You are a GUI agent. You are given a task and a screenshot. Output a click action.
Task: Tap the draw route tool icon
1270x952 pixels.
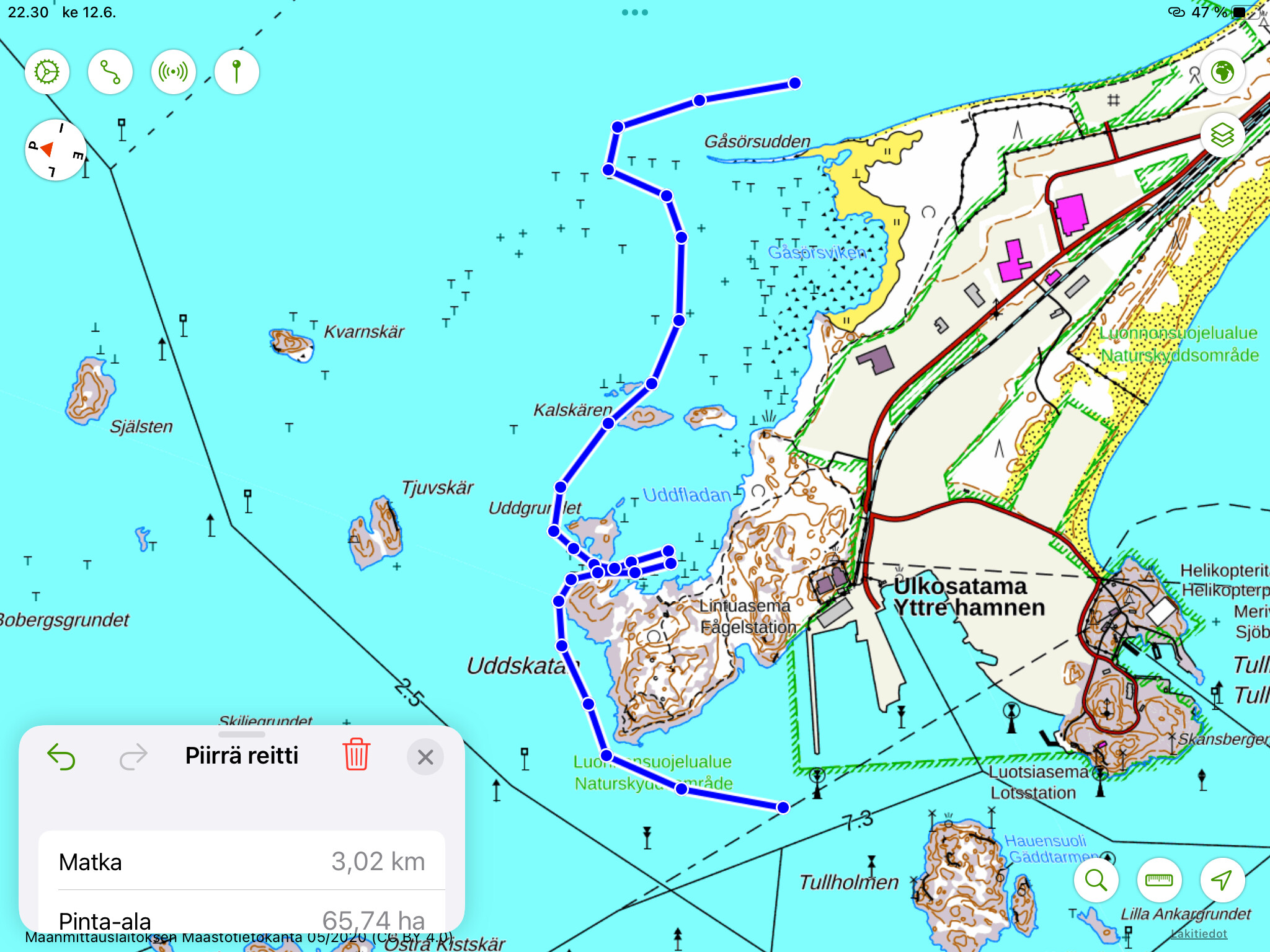(110, 72)
